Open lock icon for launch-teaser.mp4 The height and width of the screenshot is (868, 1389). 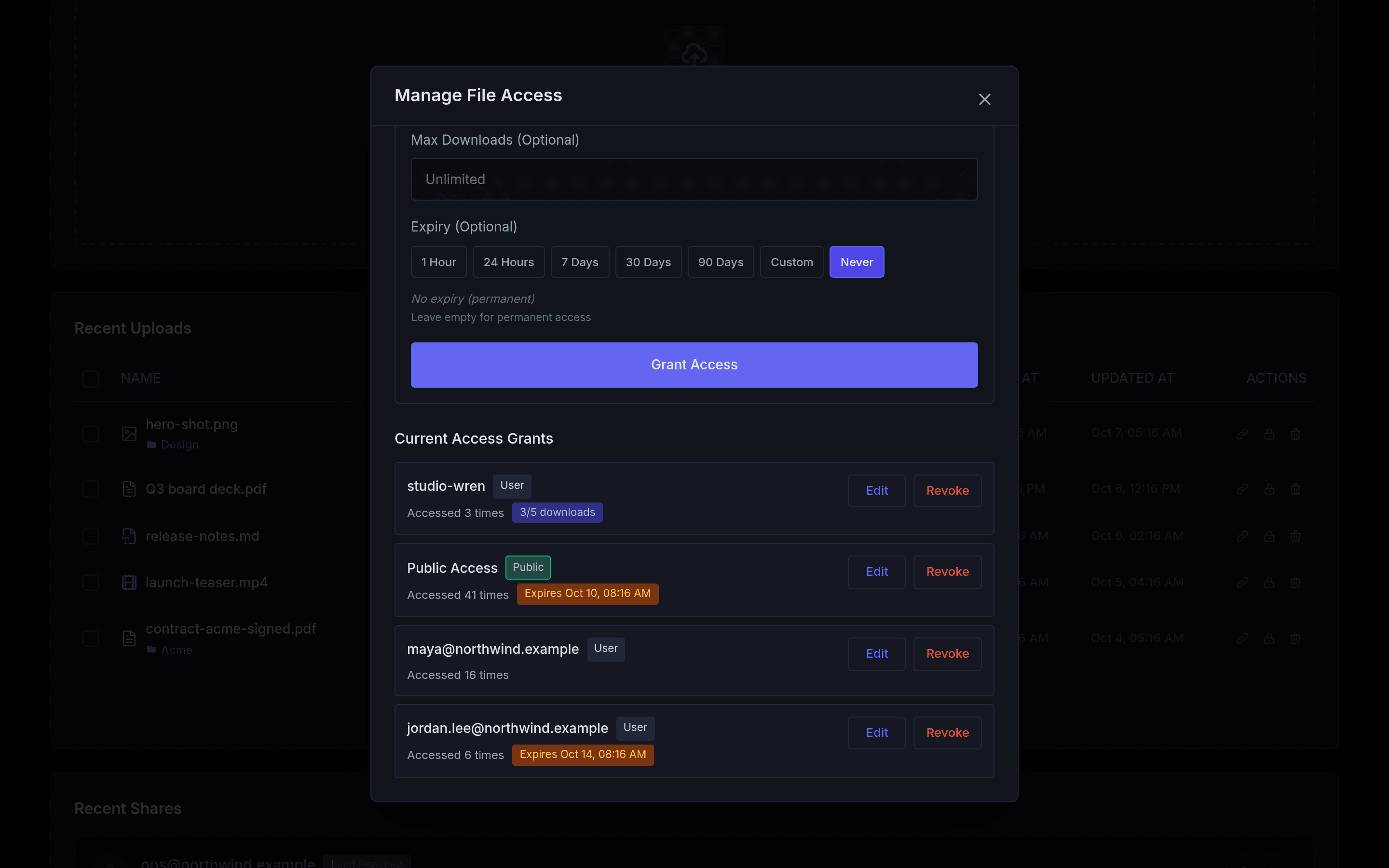pyautogui.click(x=1269, y=582)
